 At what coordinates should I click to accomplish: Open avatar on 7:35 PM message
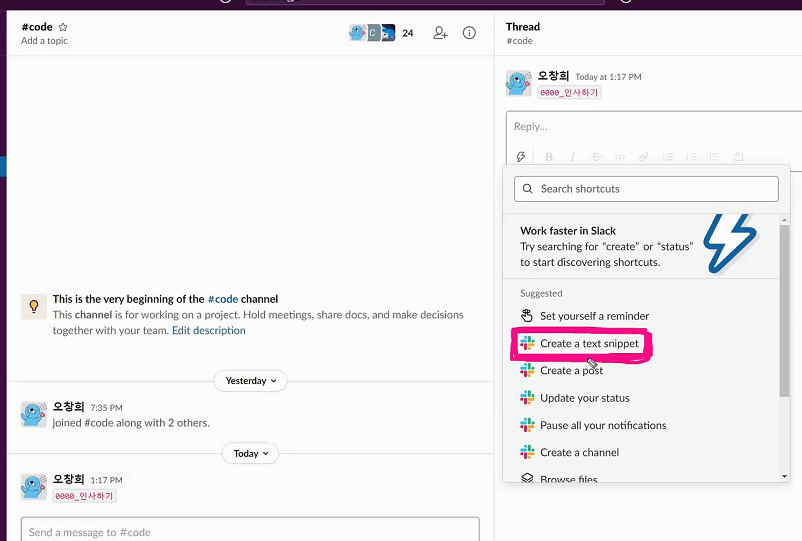[x=34, y=414]
